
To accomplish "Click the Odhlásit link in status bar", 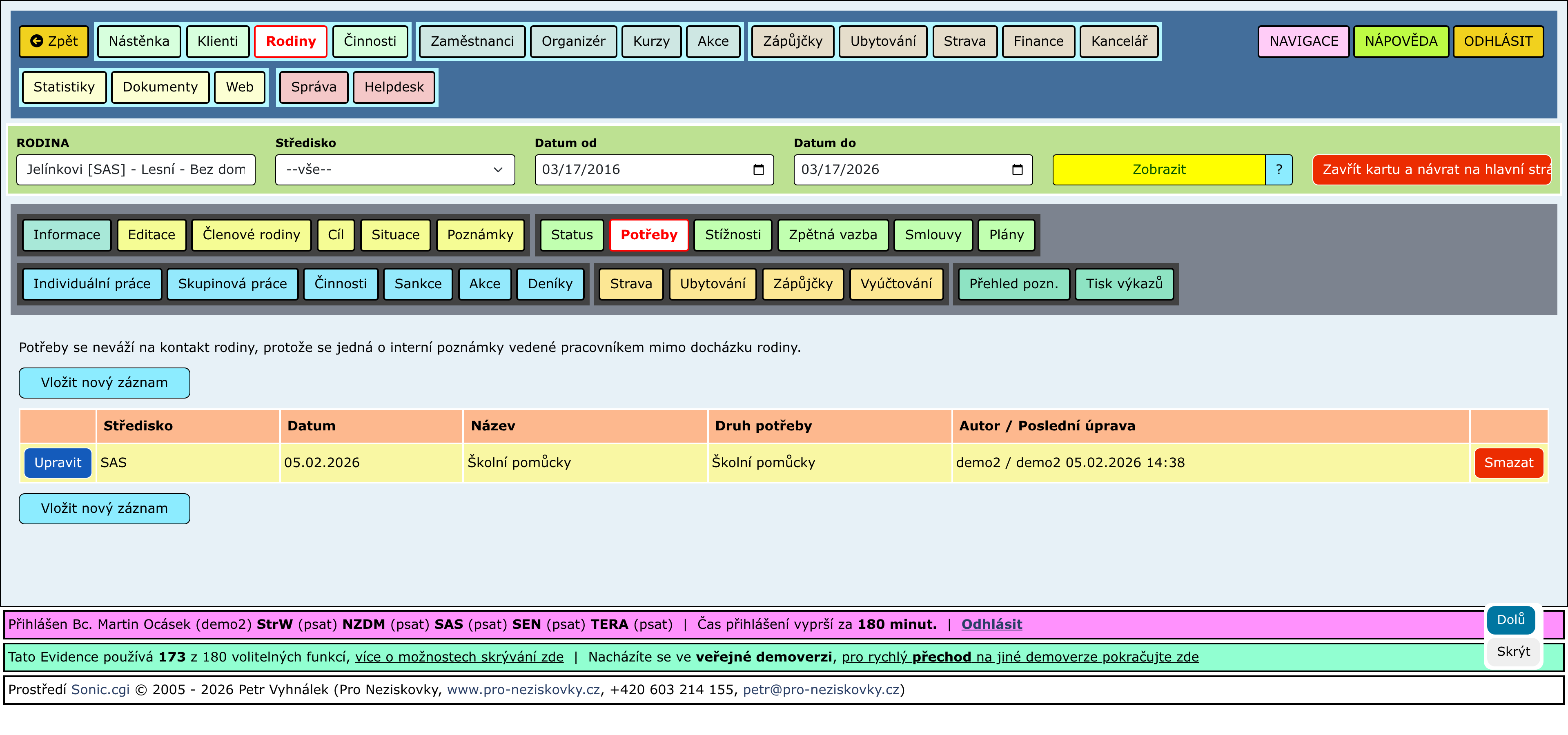I will (x=991, y=624).
